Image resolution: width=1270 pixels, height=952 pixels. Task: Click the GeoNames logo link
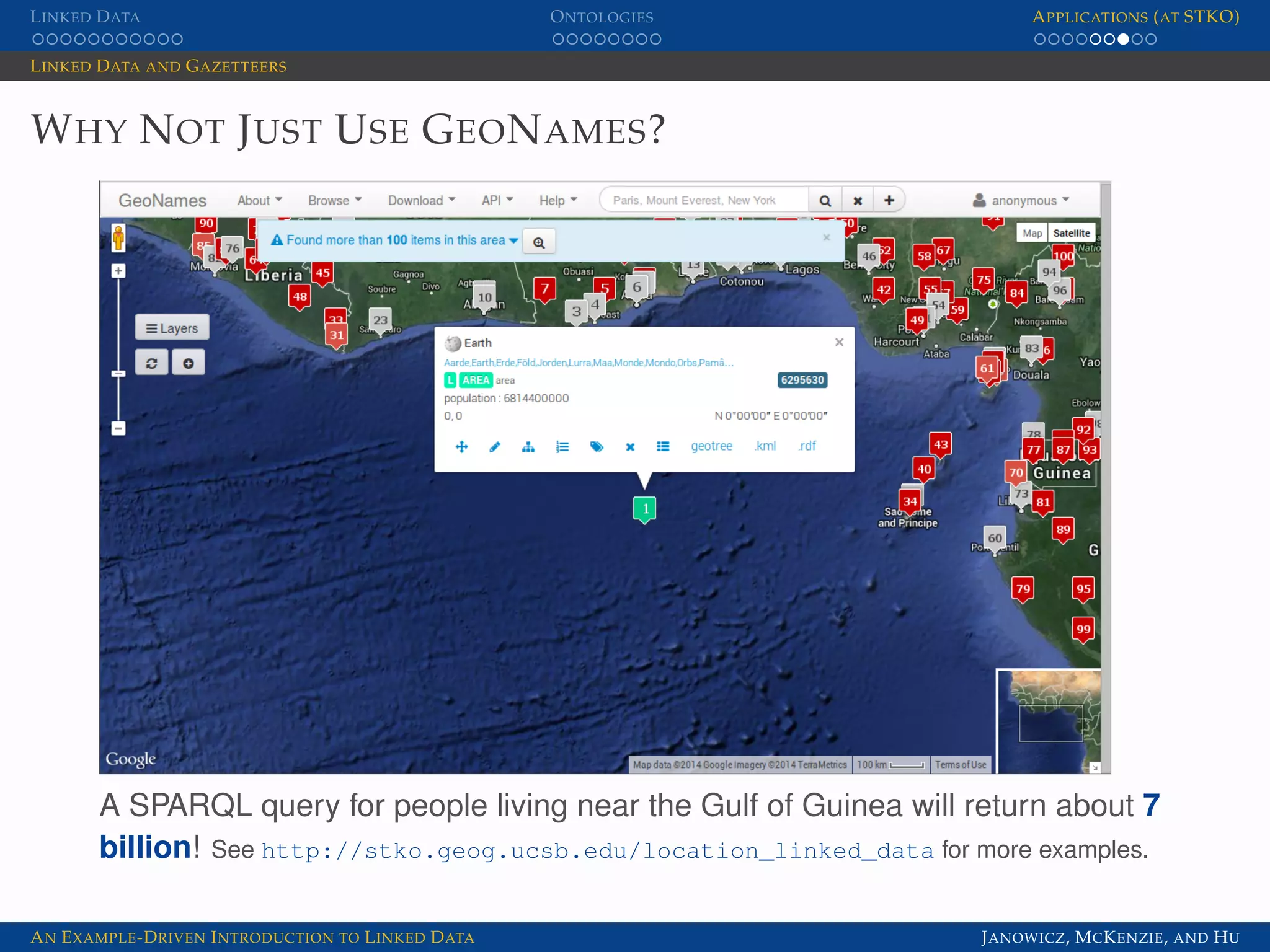point(162,200)
